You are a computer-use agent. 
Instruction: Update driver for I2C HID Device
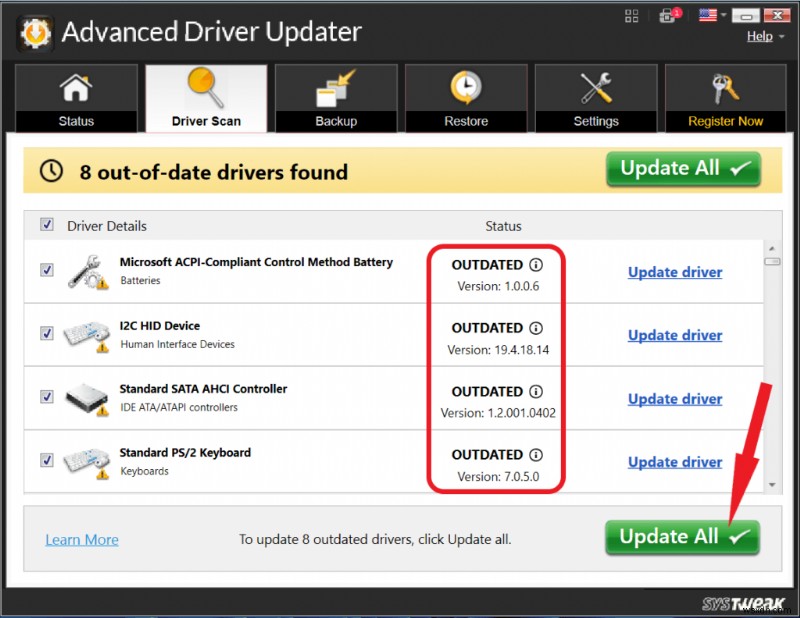click(x=675, y=335)
